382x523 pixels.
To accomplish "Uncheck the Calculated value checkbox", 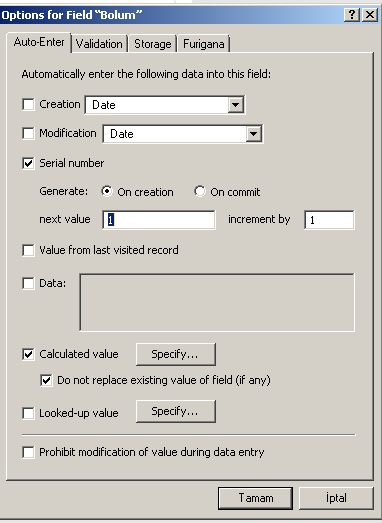I will pyautogui.click(x=28, y=354).
